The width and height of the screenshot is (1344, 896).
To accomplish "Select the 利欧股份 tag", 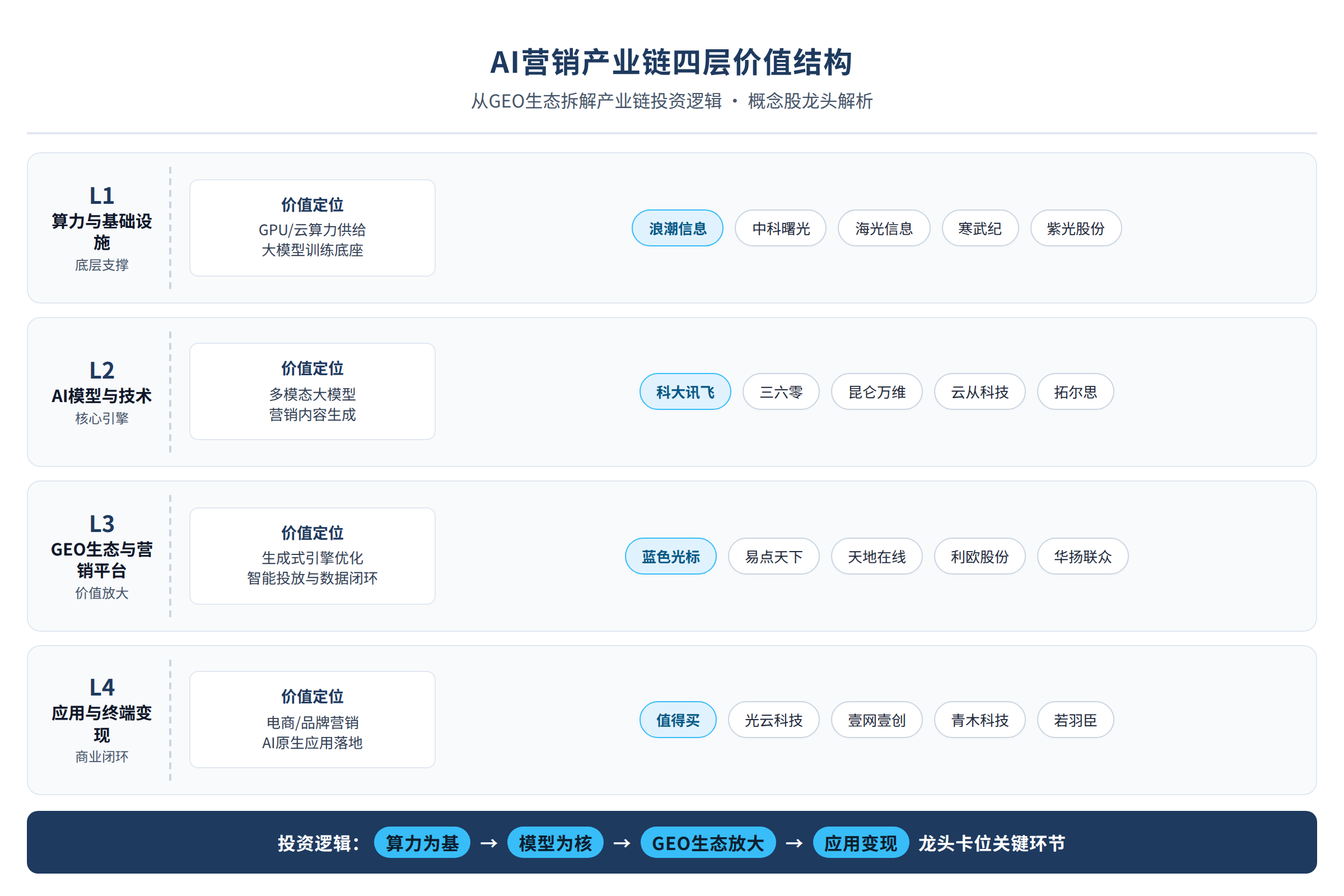I will pos(979,556).
